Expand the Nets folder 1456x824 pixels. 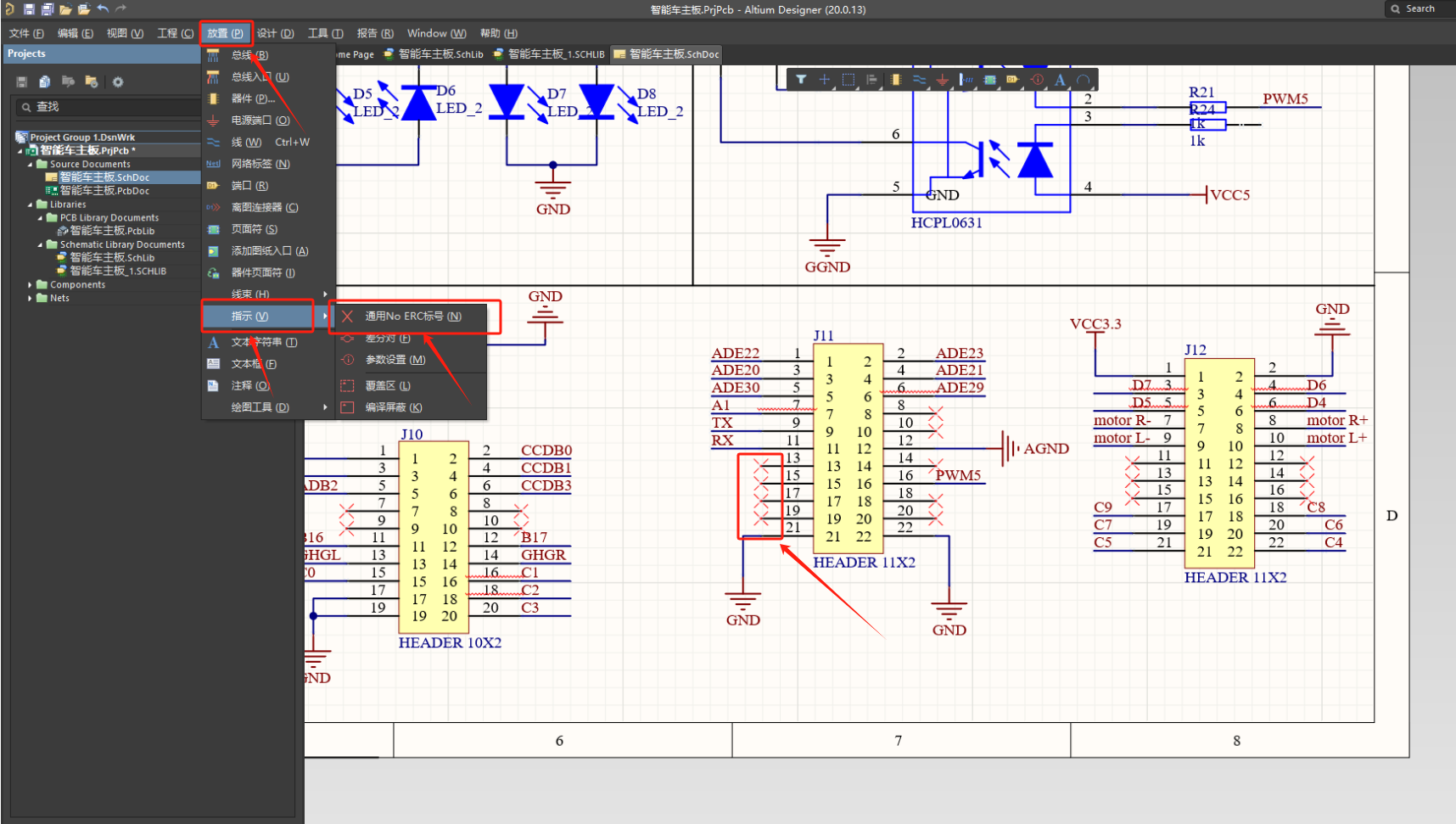[x=30, y=298]
